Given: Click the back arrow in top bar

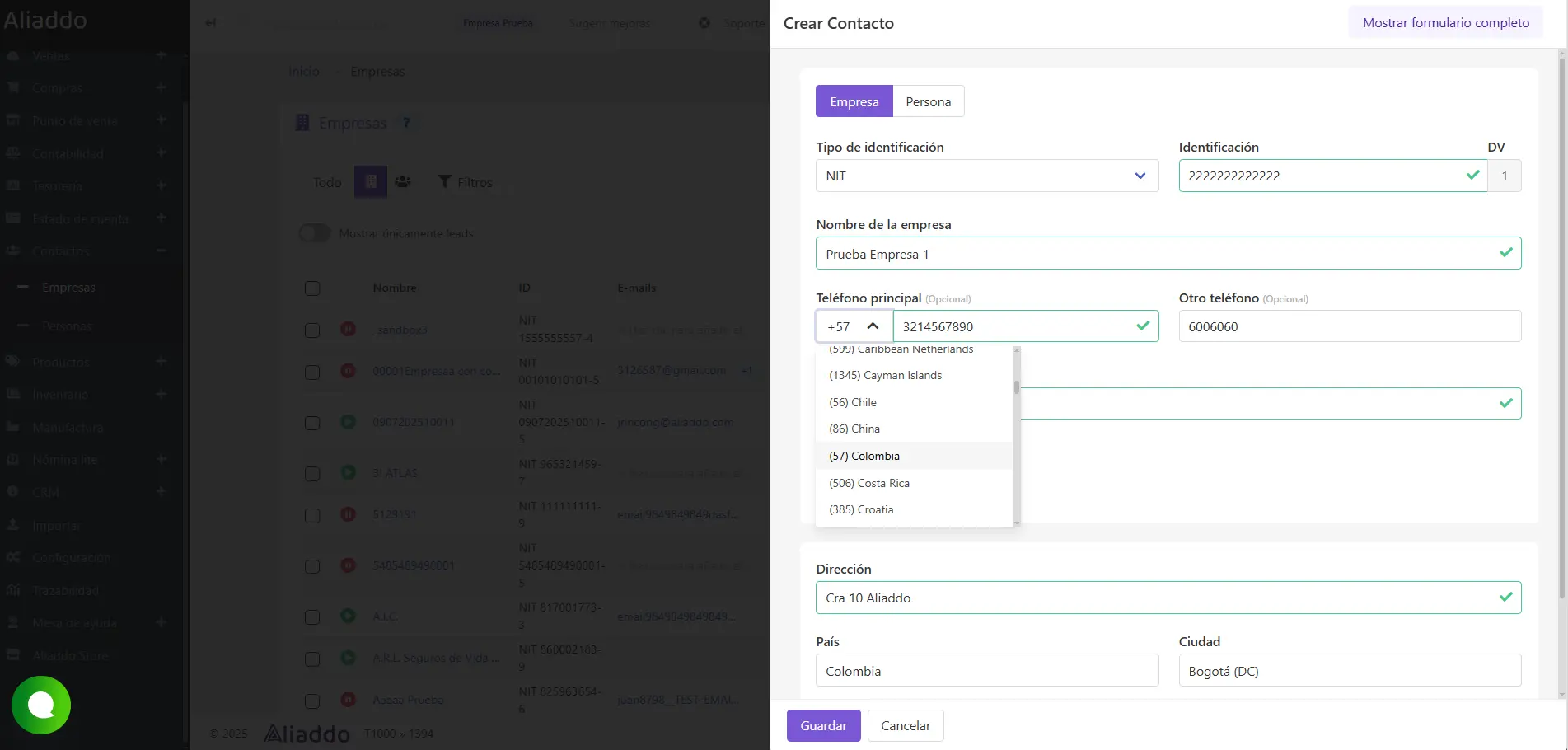Looking at the screenshot, I should pos(211,23).
